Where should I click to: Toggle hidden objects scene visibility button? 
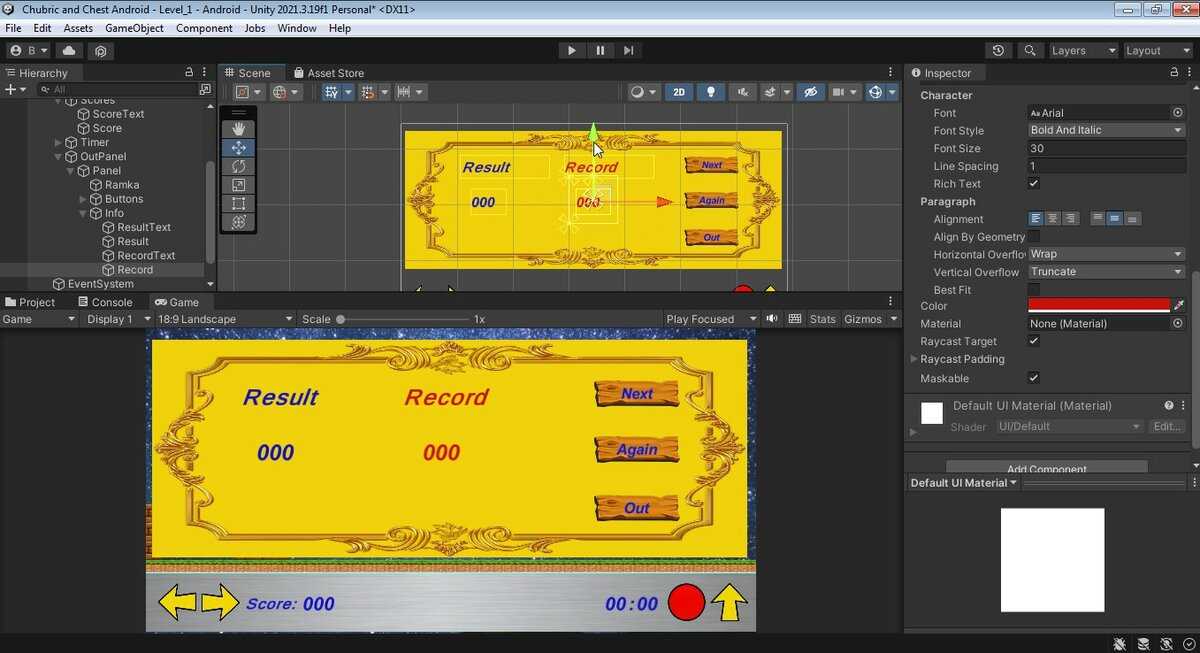pos(811,92)
